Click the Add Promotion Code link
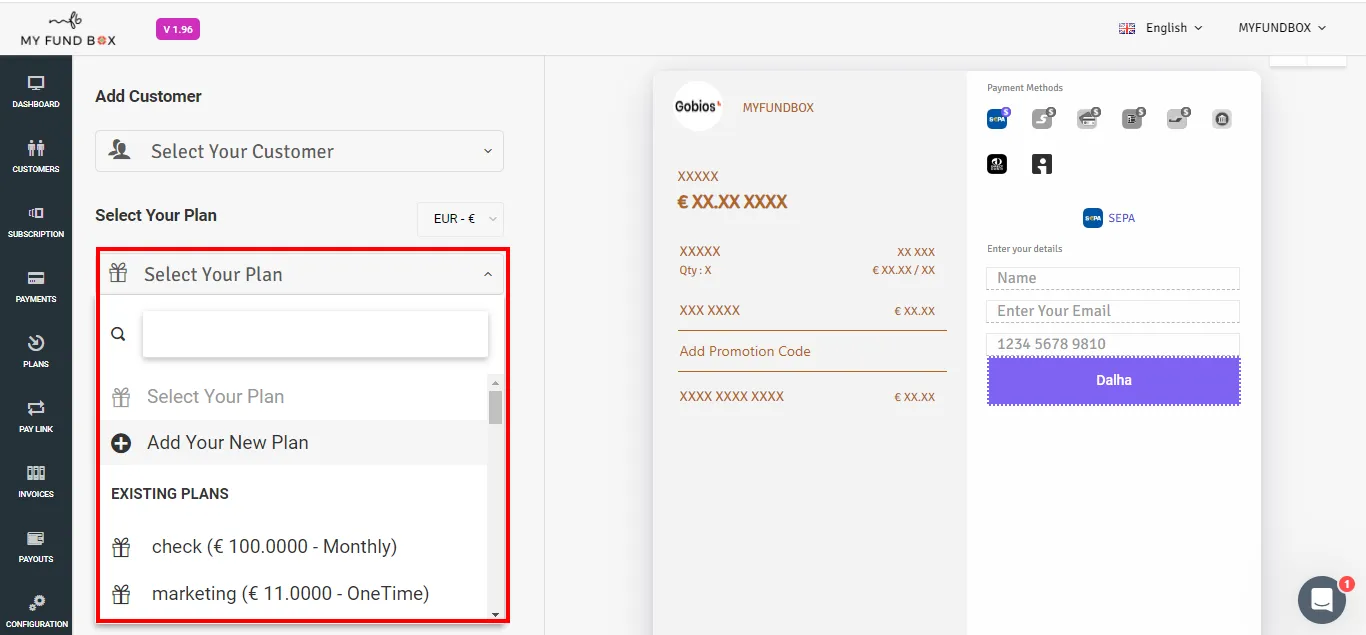This screenshot has width=1366, height=635. click(745, 351)
